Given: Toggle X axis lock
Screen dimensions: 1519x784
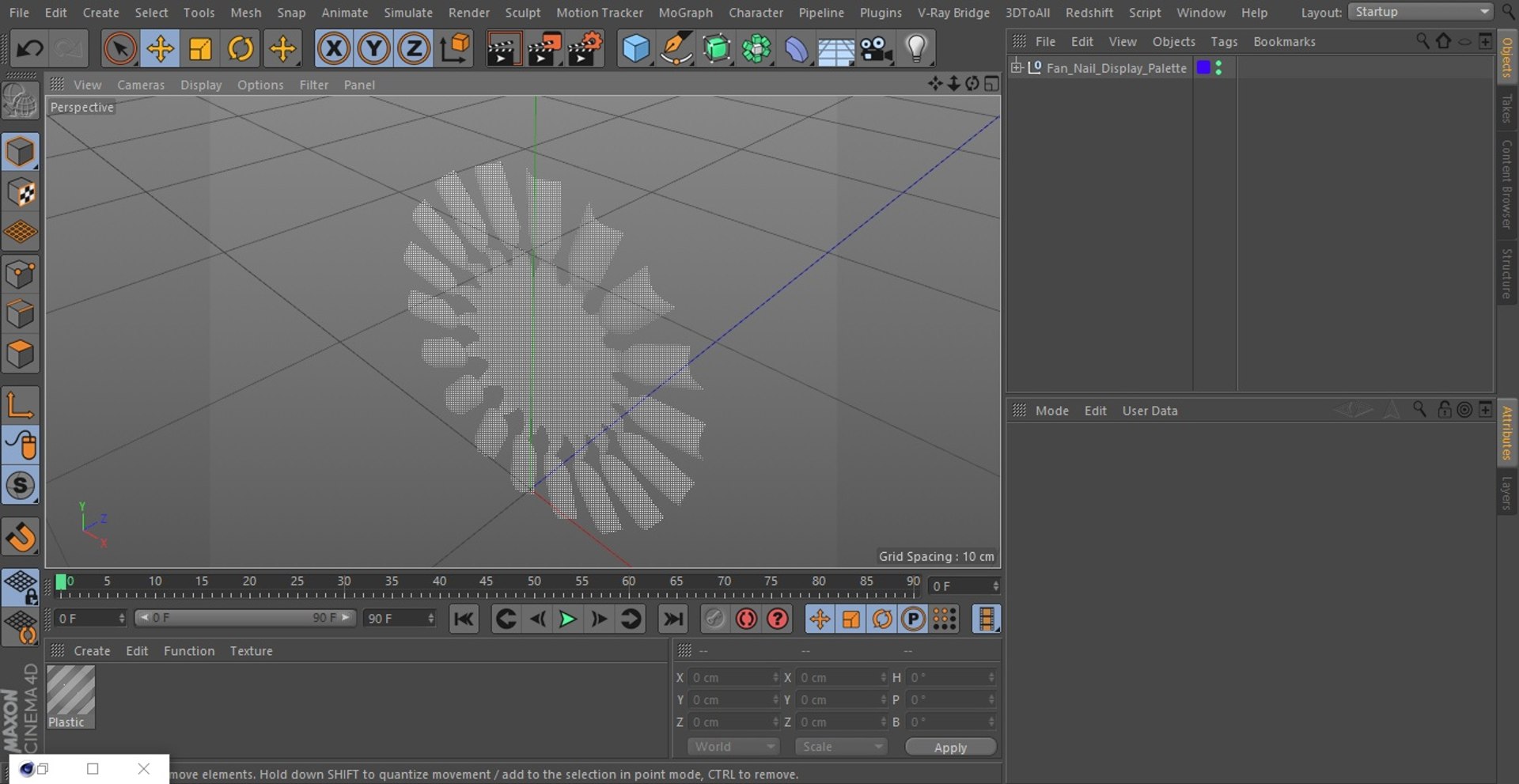Looking at the screenshot, I should 334,49.
